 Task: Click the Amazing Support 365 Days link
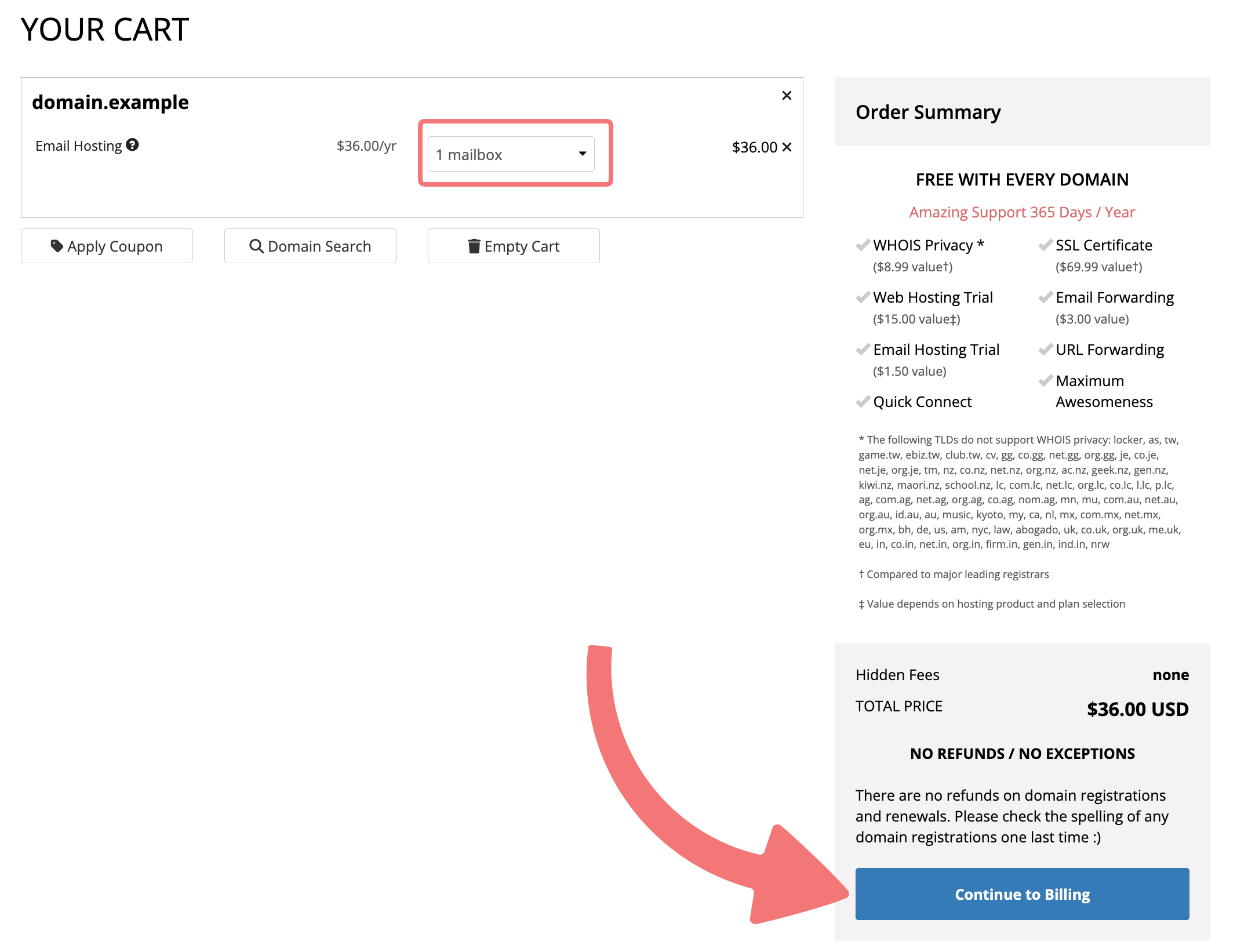(x=1022, y=212)
